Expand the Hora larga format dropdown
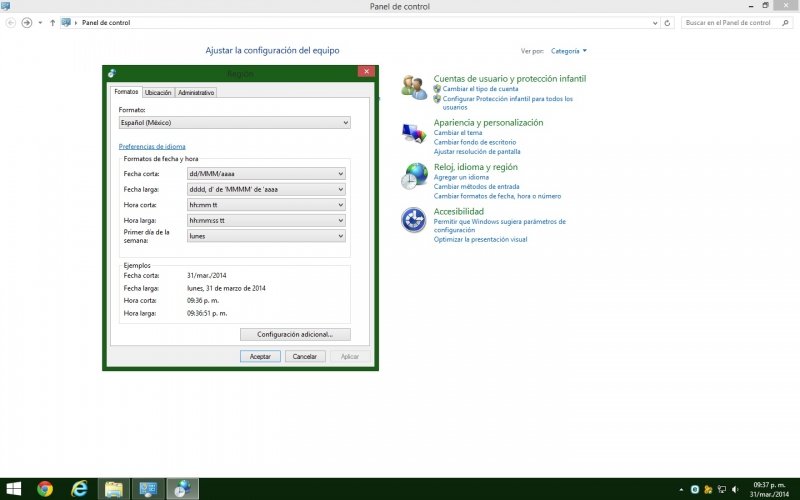The width and height of the screenshot is (800, 500). click(x=266, y=220)
